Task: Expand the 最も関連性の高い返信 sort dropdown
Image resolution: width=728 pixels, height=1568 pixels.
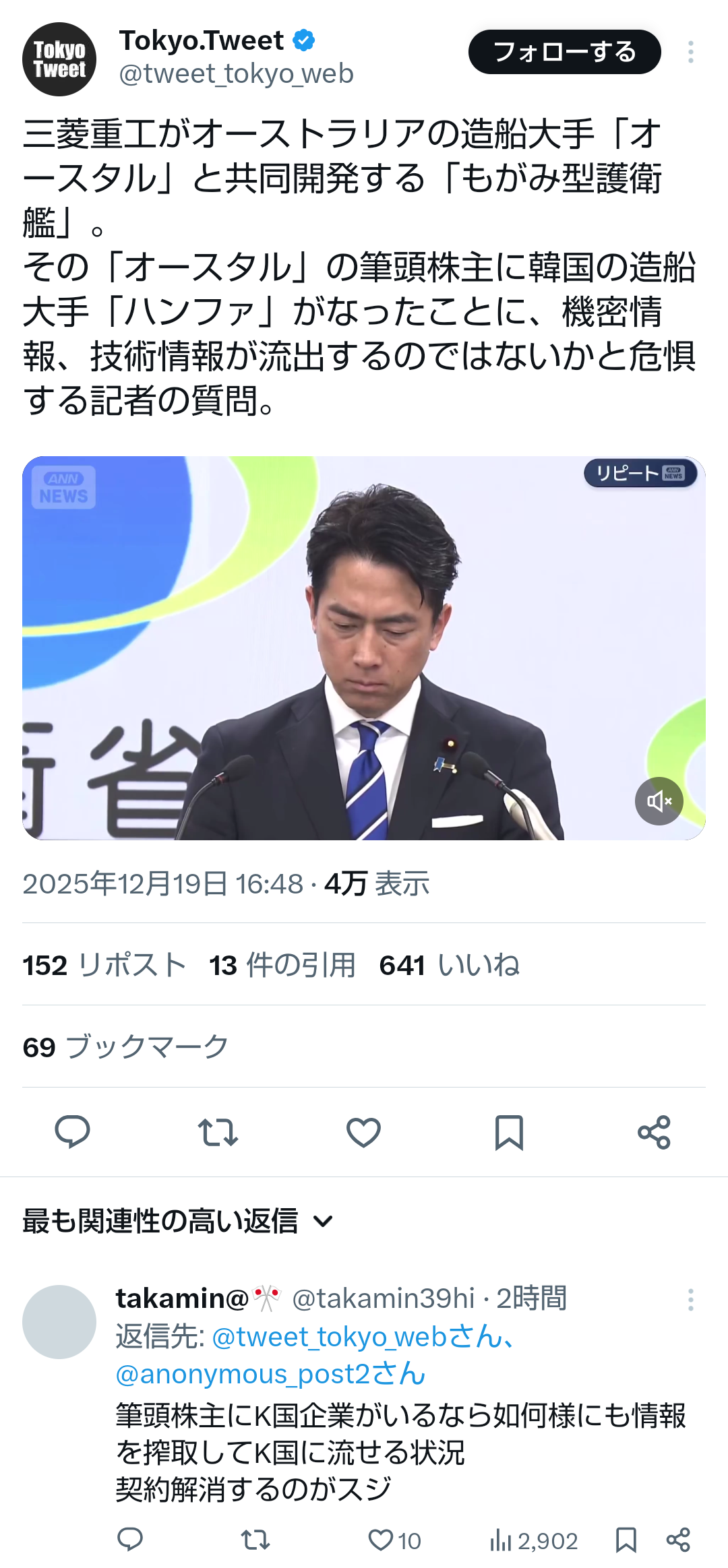Action: point(178,1221)
